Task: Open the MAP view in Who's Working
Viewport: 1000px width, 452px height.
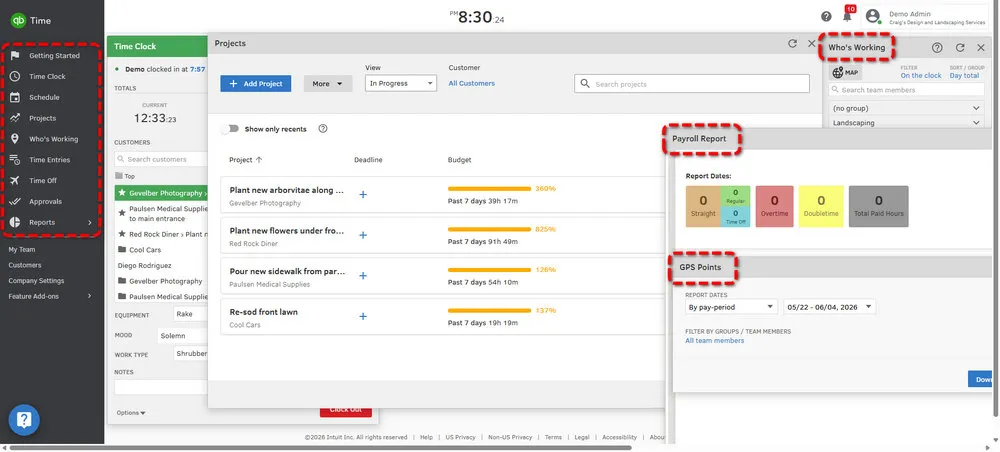Action: click(846, 73)
